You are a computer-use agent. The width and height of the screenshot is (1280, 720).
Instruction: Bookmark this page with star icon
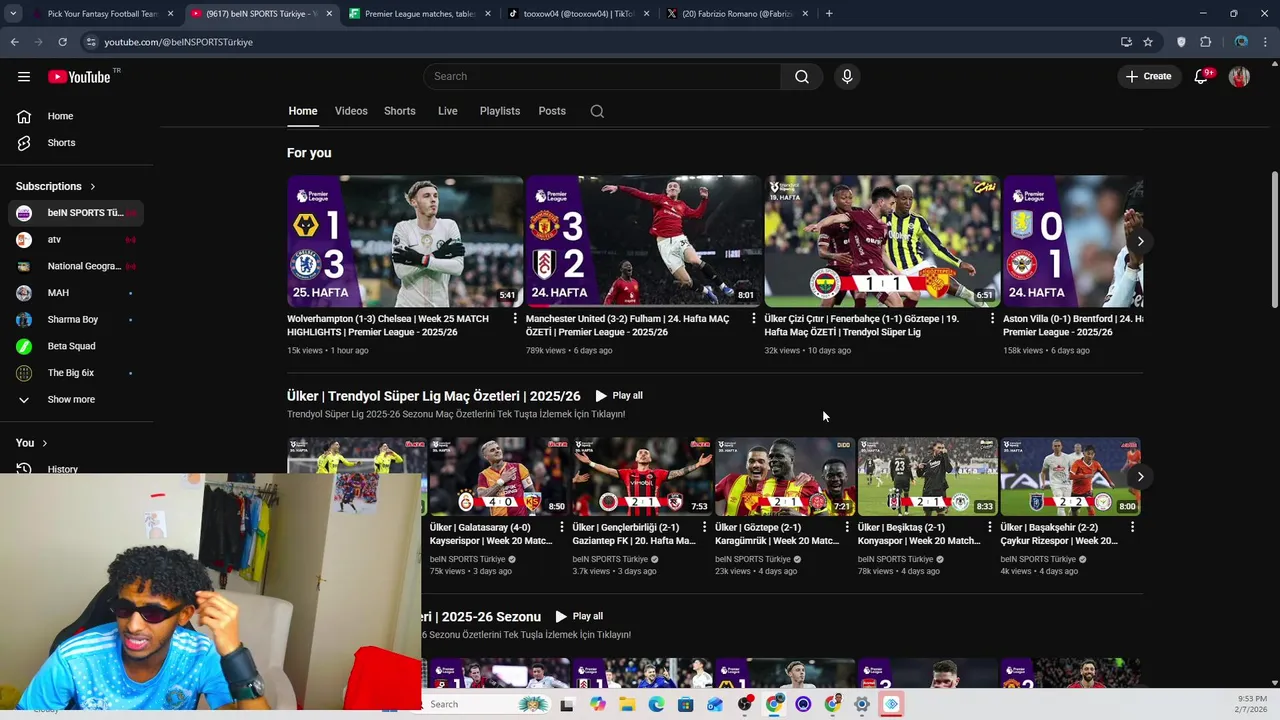tap(1148, 42)
